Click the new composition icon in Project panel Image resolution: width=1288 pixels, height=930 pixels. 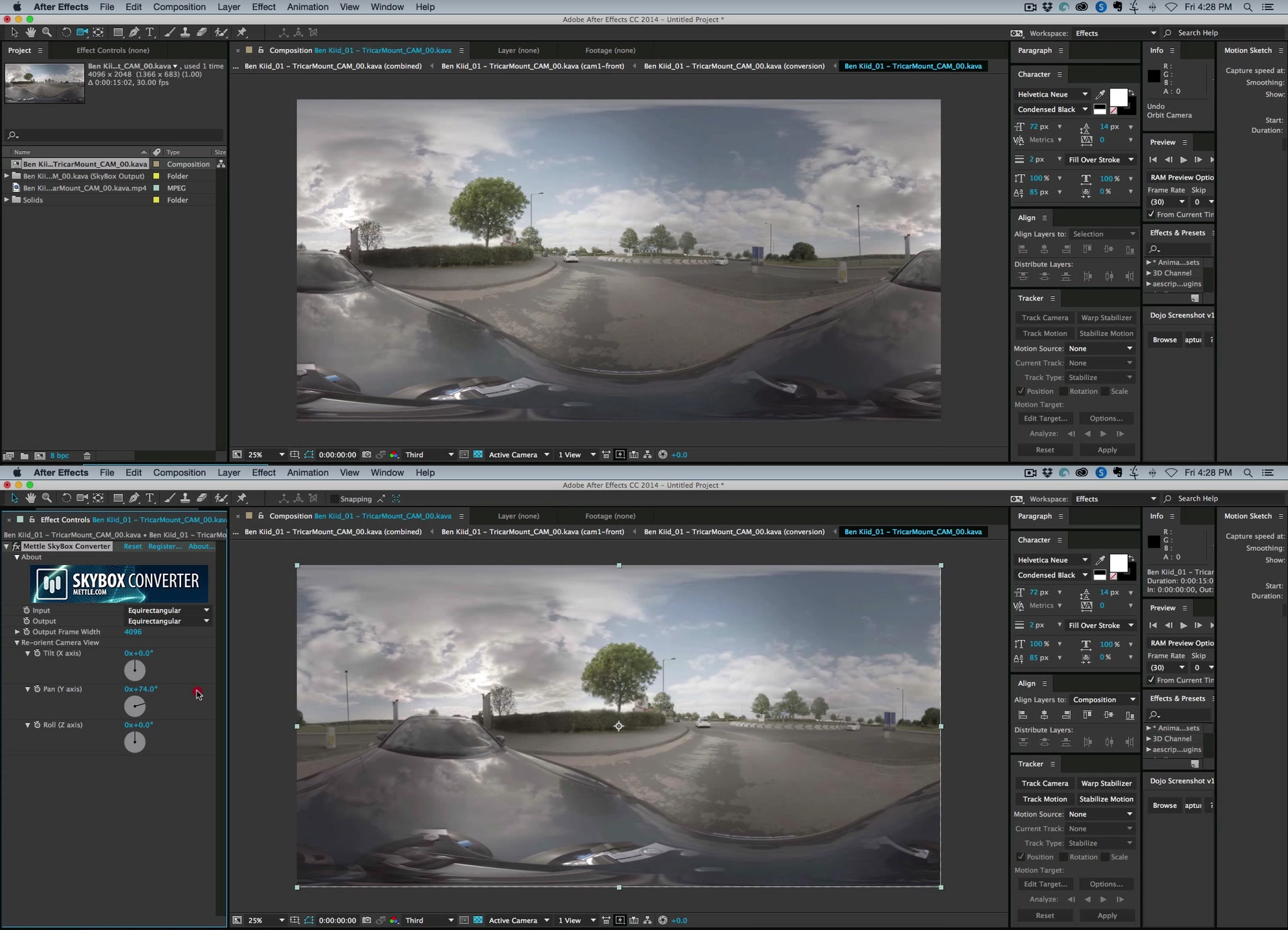(x=40, y=456)
